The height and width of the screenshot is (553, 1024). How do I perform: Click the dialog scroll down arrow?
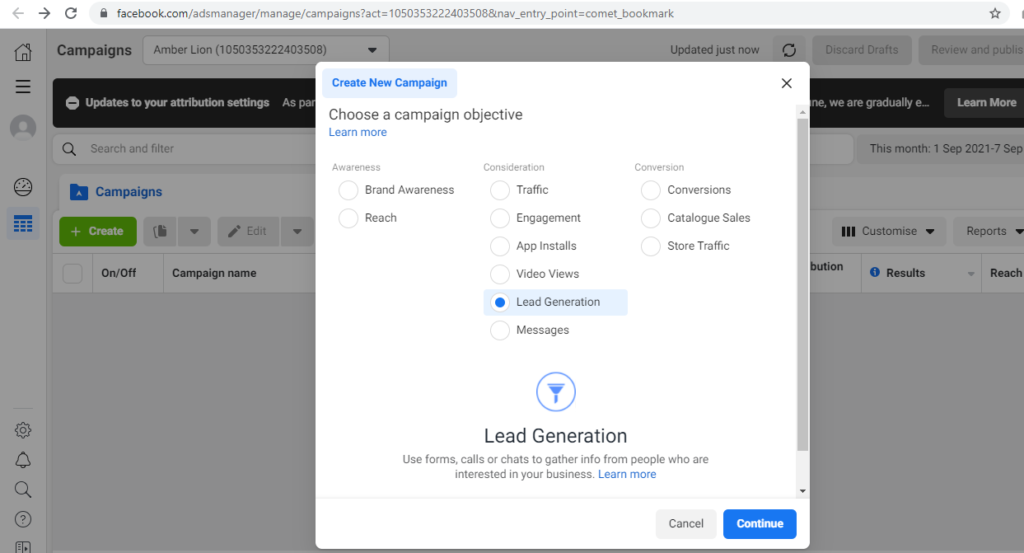coord(803,491)
